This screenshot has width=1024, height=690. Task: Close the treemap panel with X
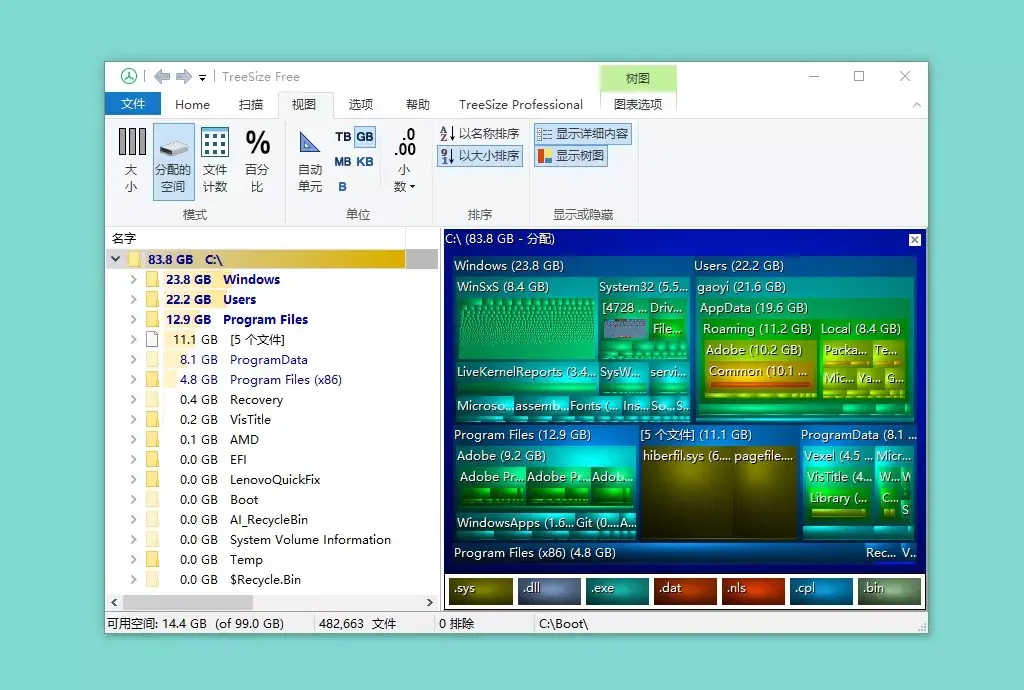click(914, 240)
